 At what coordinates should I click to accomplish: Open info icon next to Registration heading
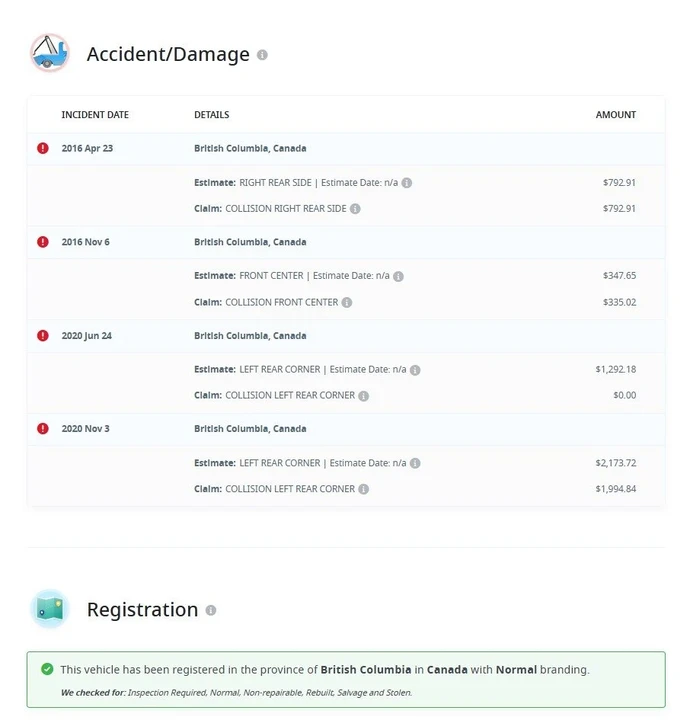(x=211, y=610)
